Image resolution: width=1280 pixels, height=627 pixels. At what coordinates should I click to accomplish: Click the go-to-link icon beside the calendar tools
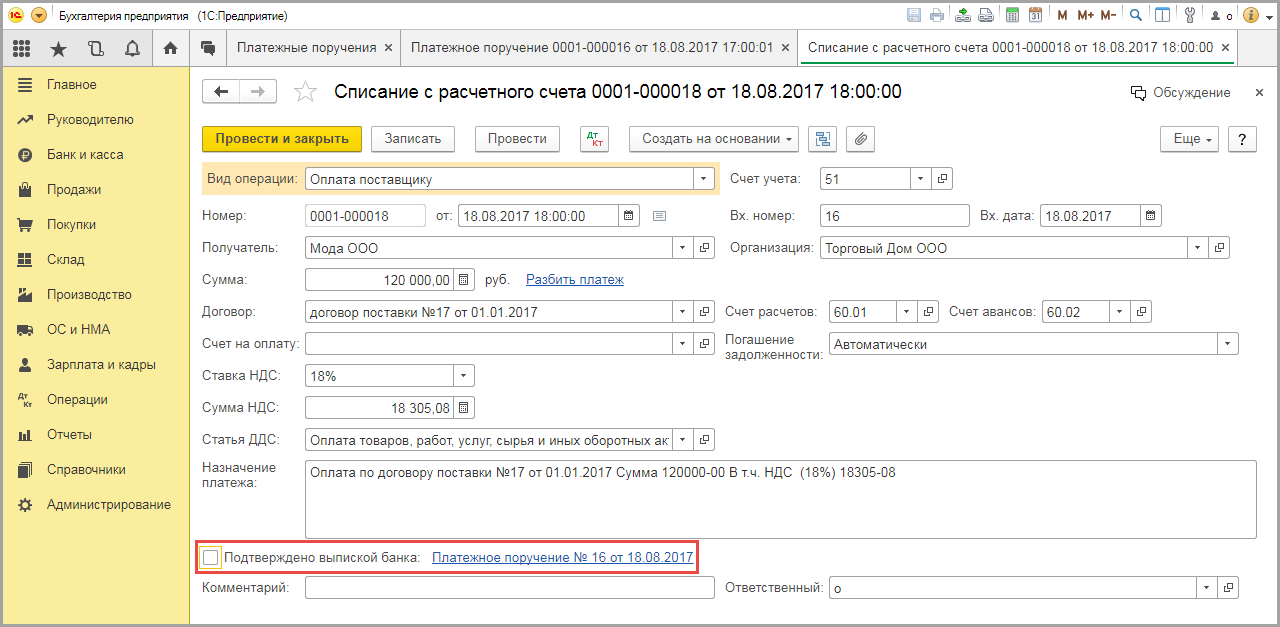tap(986, 15)
